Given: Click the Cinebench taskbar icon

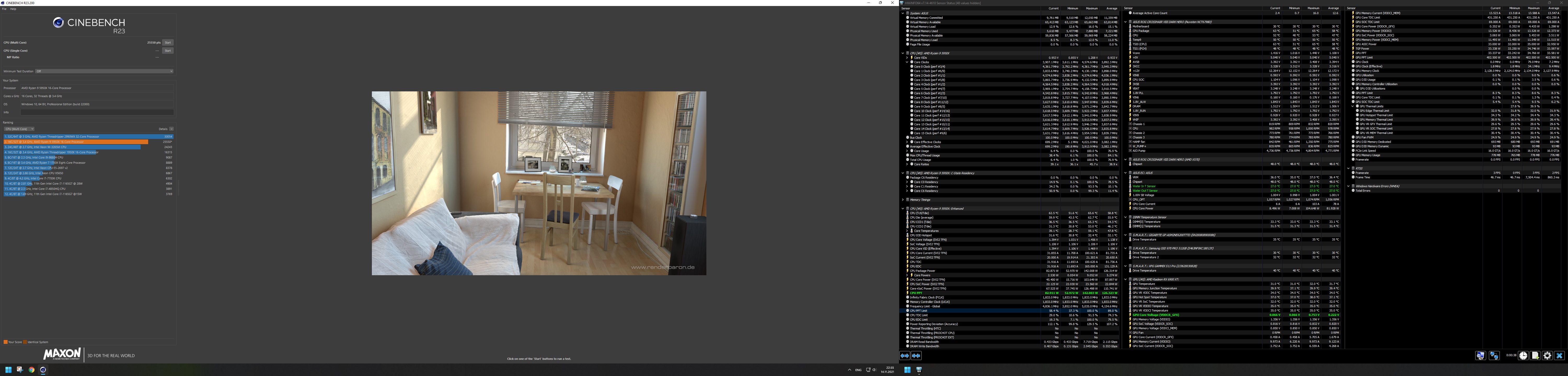Looking at the screenshot, I should tap(43, 370).
